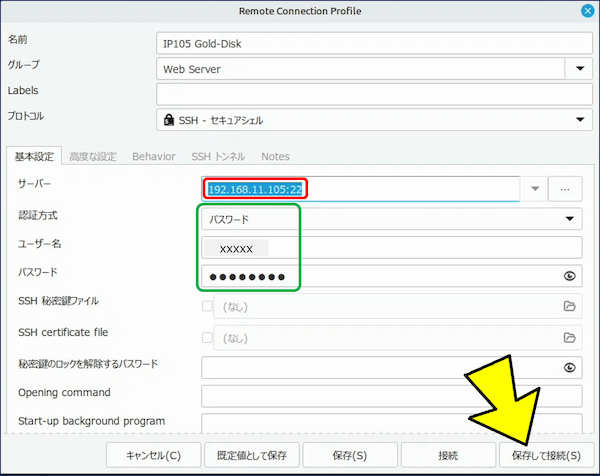
Task: Click 既定値として保存 button
Action: (252, 455)
